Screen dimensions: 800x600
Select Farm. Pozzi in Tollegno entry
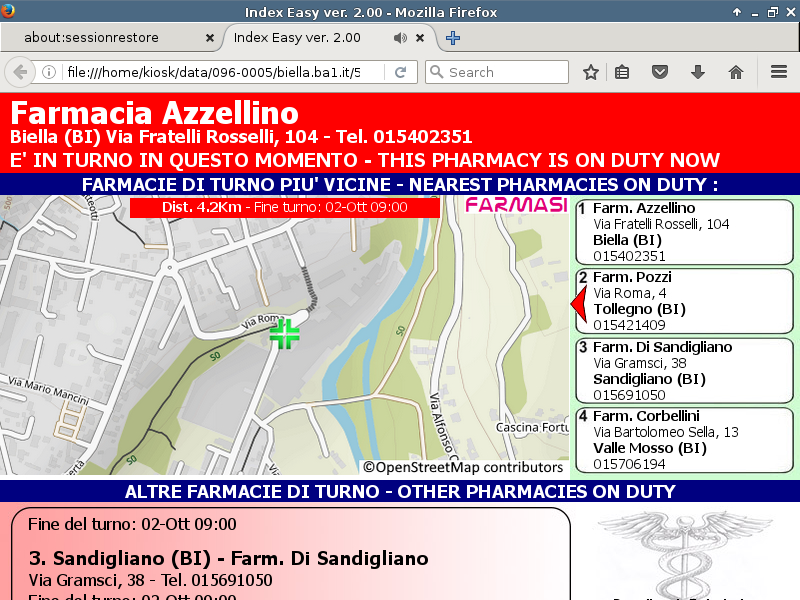point(684,301)
